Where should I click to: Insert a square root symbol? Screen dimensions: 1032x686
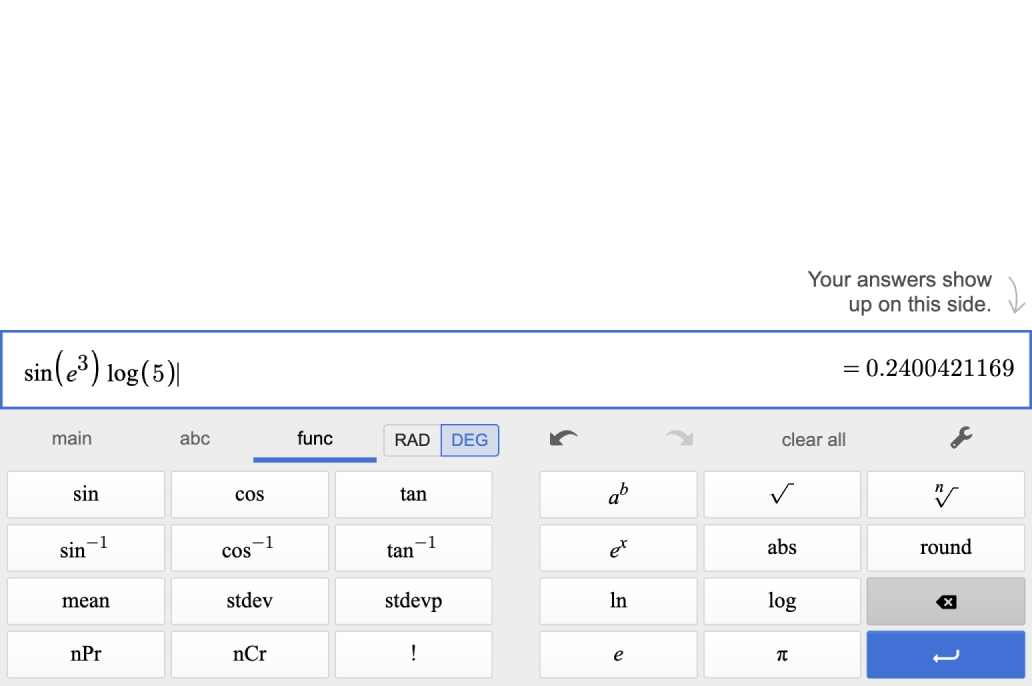pyautogui.click(x=782, y=494)
